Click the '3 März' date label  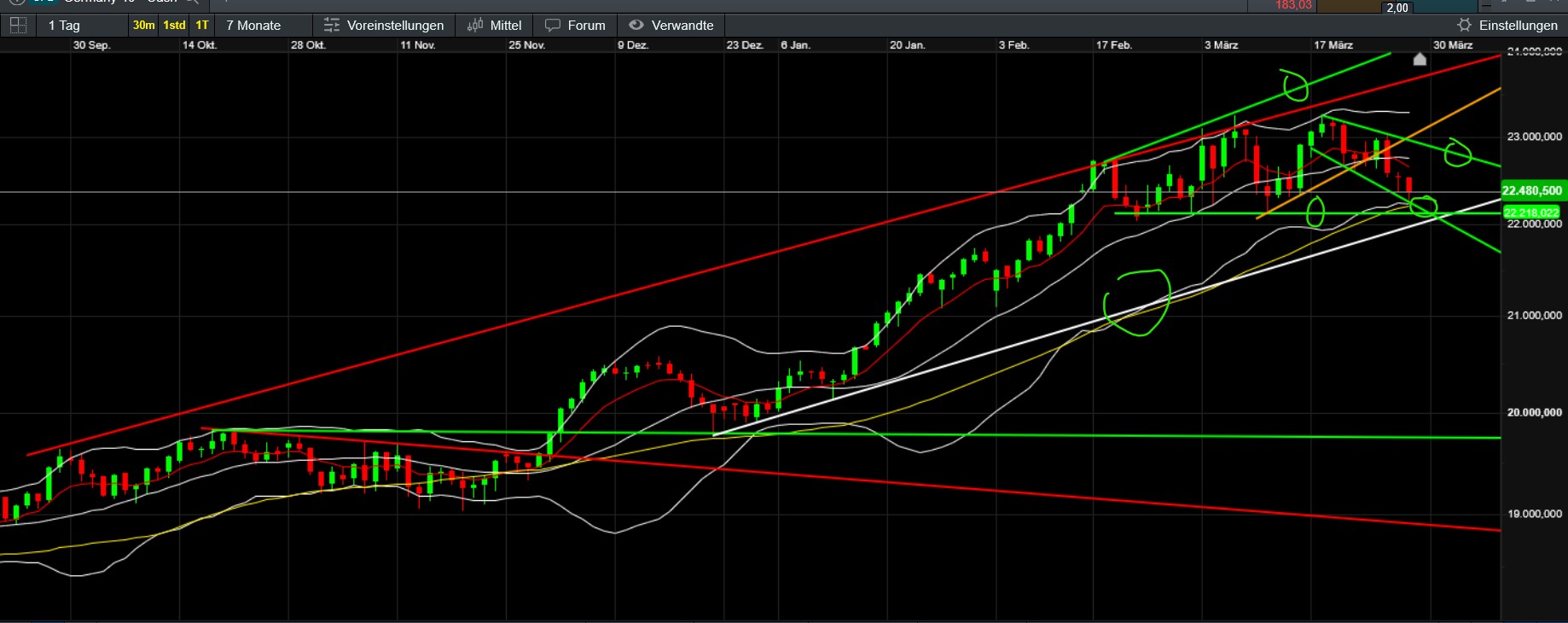(1221, 45)
